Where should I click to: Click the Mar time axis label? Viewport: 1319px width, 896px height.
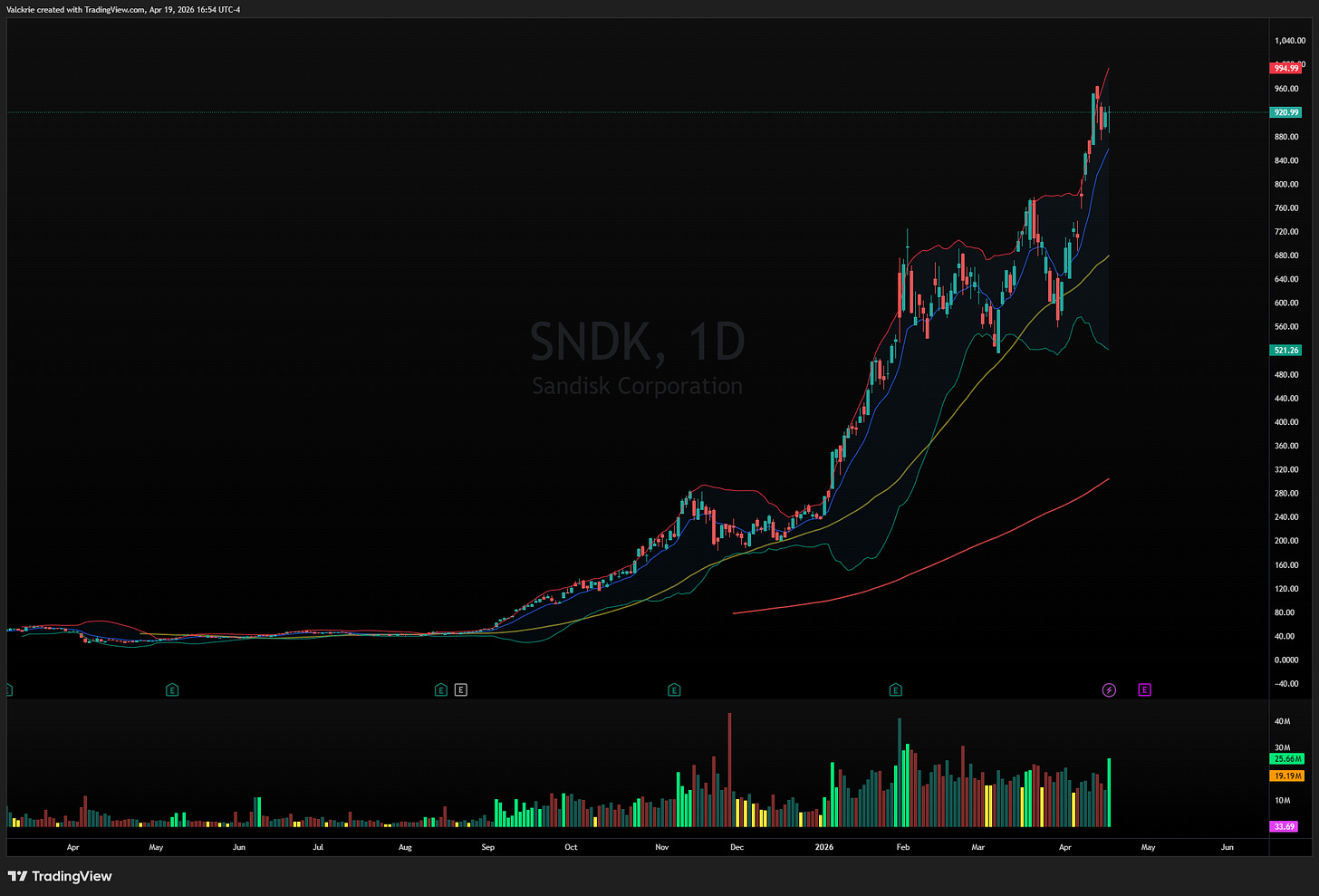[978, 848]
